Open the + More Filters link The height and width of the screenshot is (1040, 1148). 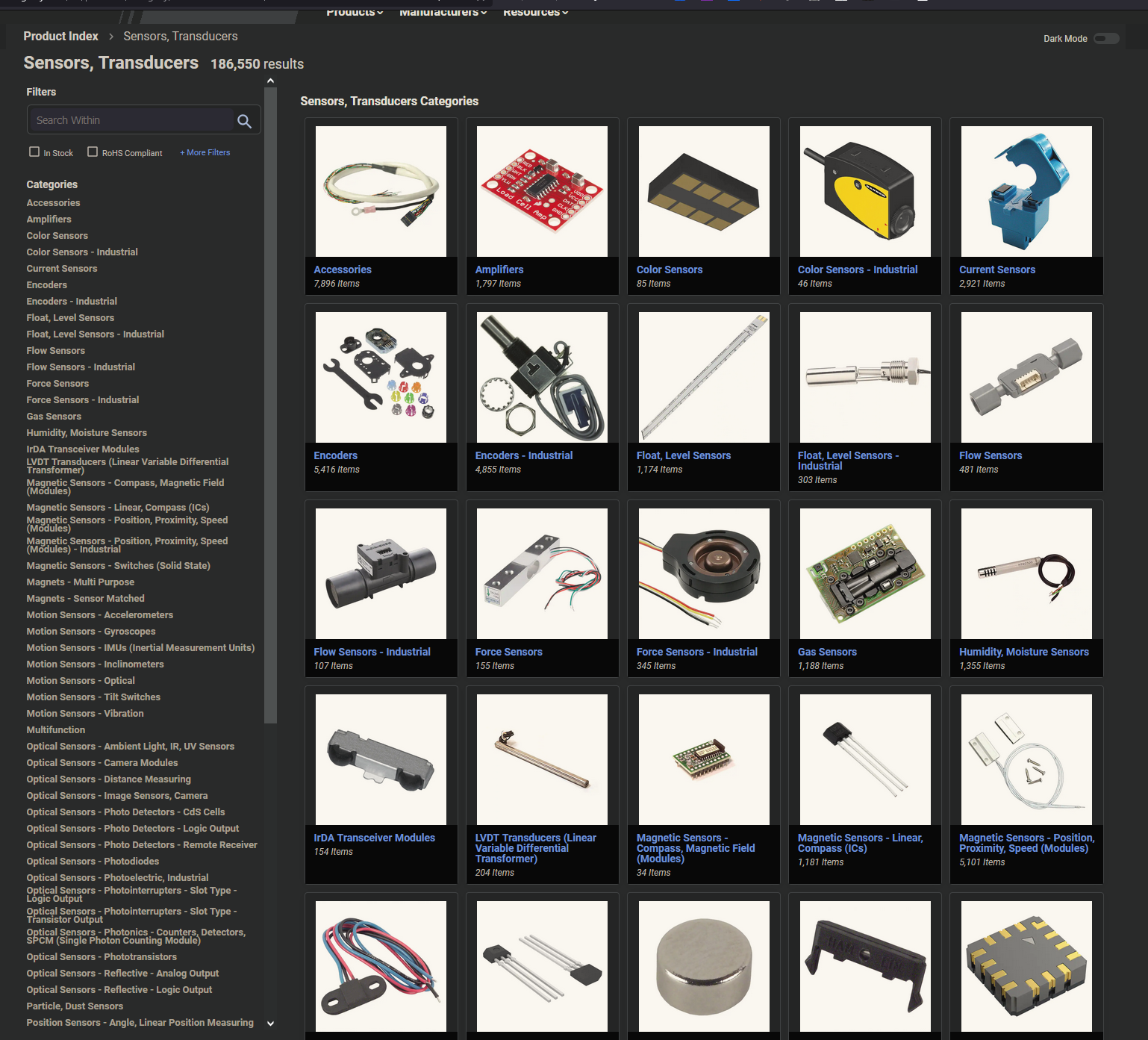205,152
